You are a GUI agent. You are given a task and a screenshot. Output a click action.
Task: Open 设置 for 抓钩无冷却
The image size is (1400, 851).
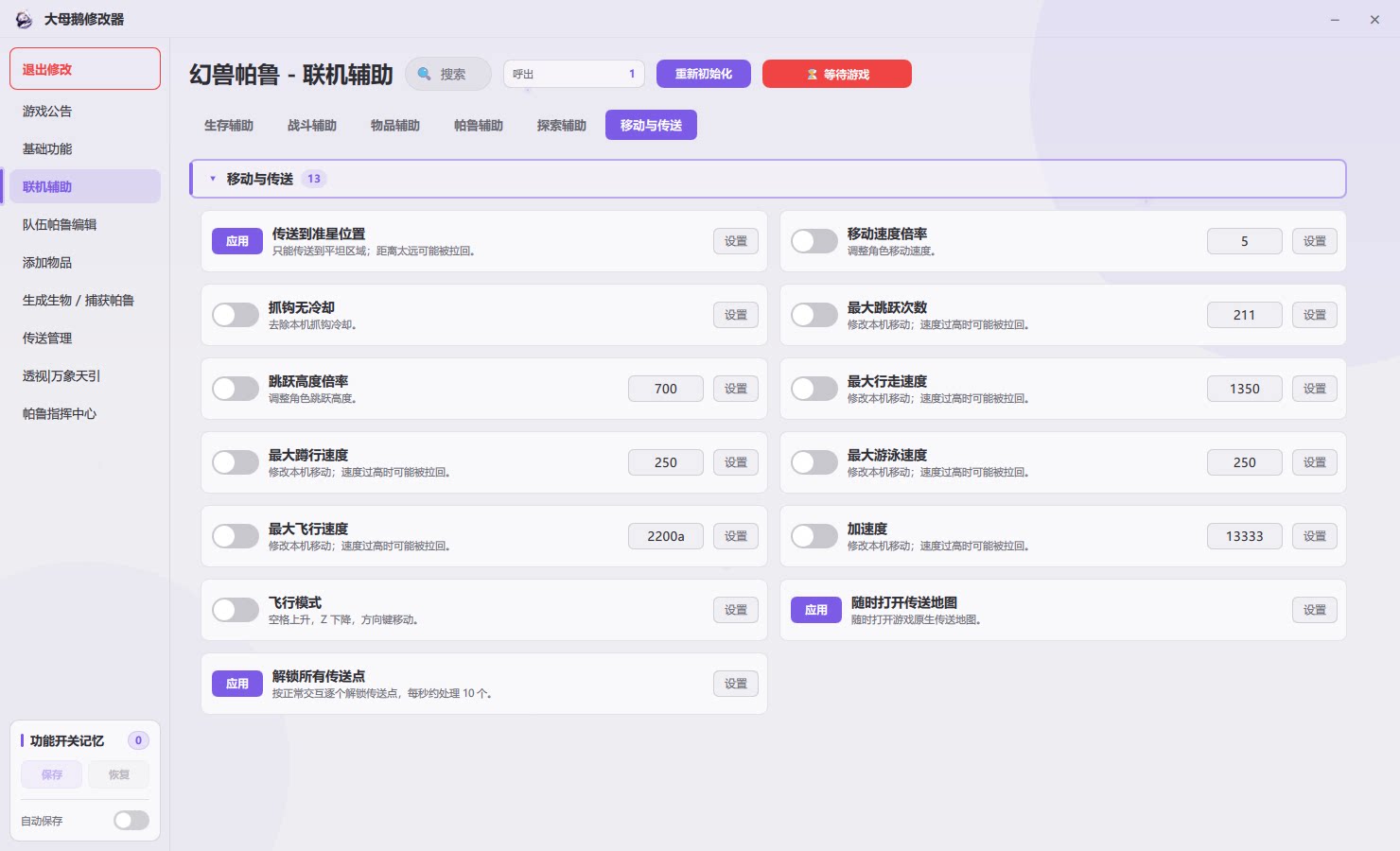(x=736, y=315)
